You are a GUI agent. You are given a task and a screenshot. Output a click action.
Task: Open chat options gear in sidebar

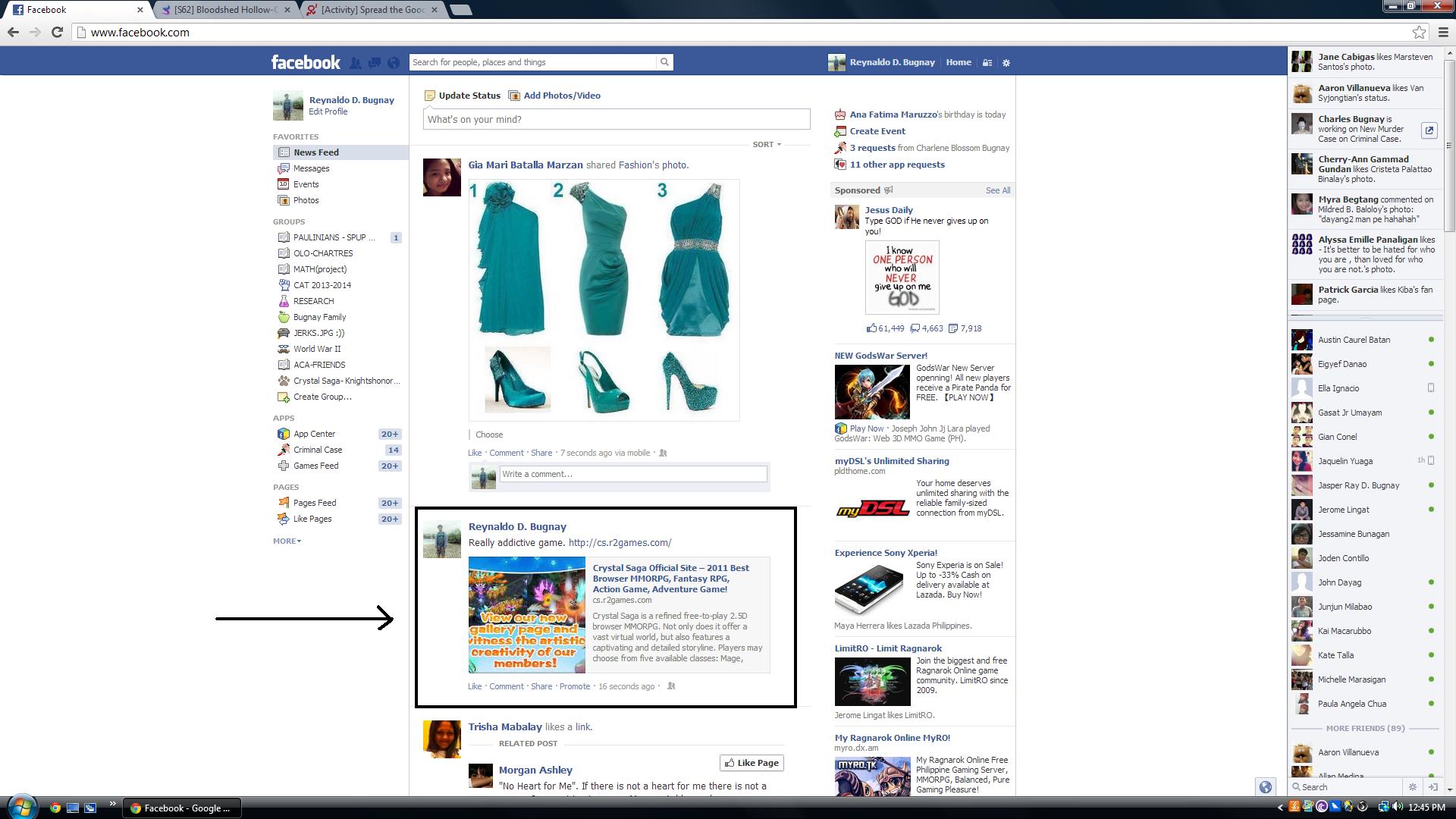(x=1412, y=787)
